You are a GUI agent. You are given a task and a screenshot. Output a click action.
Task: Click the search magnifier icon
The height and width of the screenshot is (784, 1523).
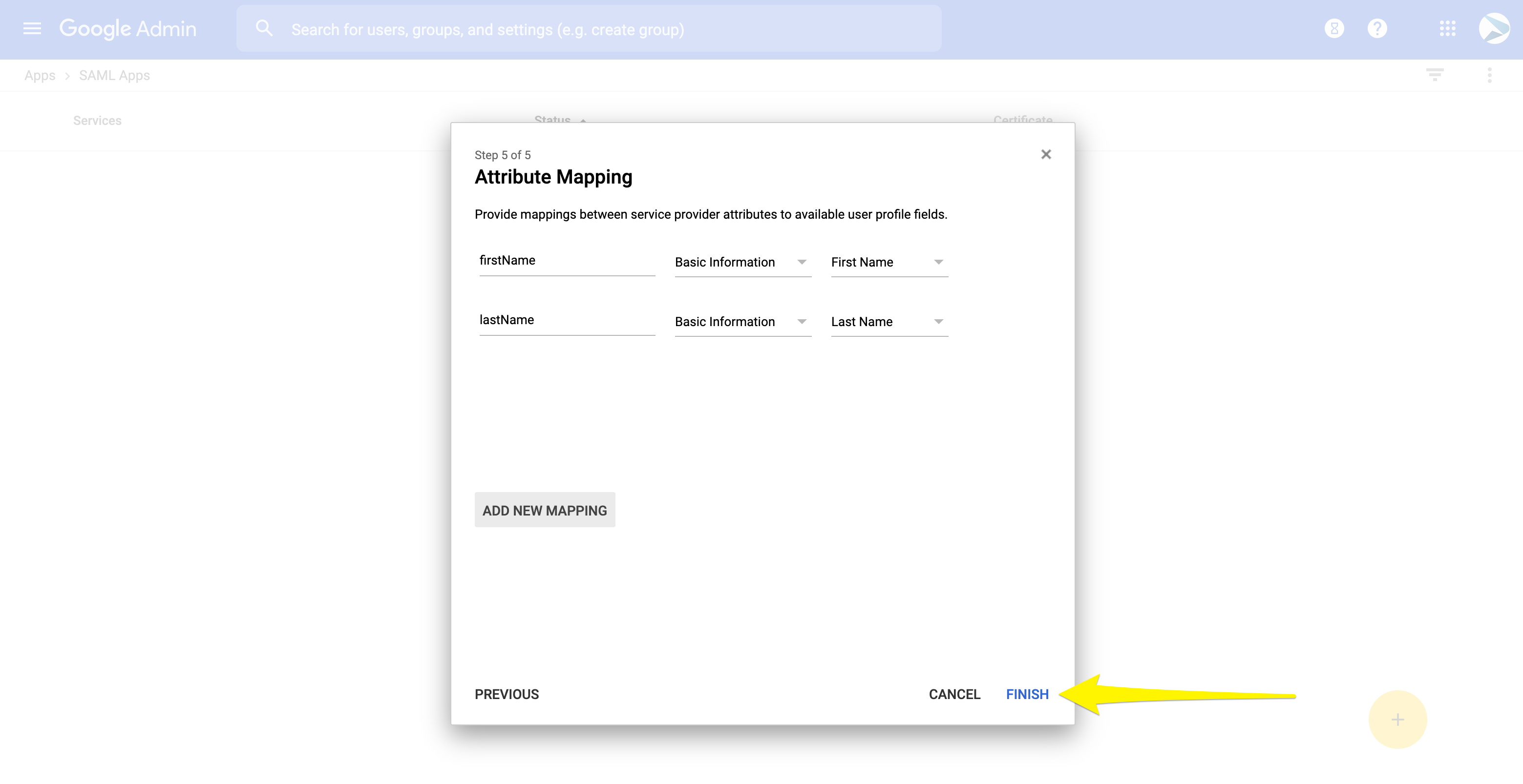[264, 28]
